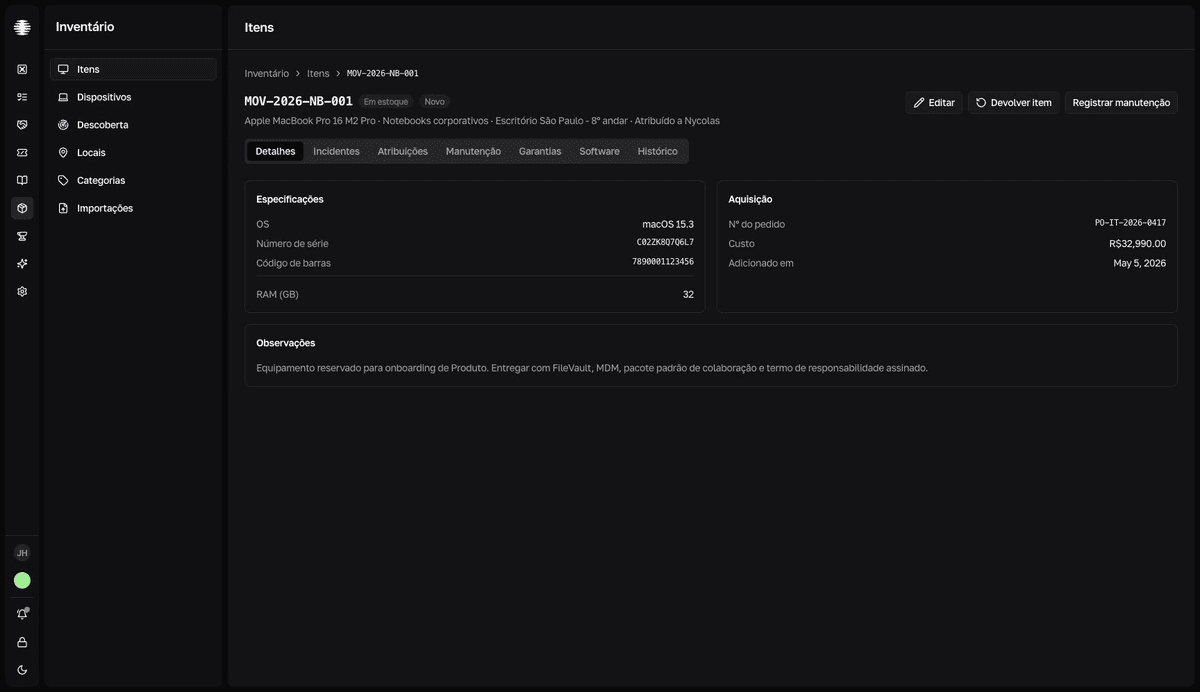Click the serial number C02ZK8Q7Q6L7
This screenshot has width=1200, height=692.
(665, 243)
